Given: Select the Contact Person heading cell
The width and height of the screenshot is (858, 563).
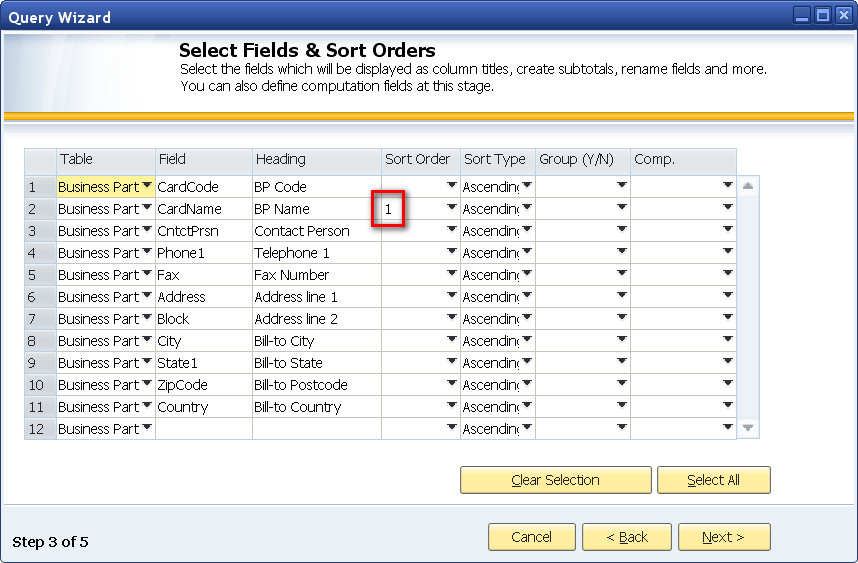Looking at the screenshot, I should [x=315, y=231].
